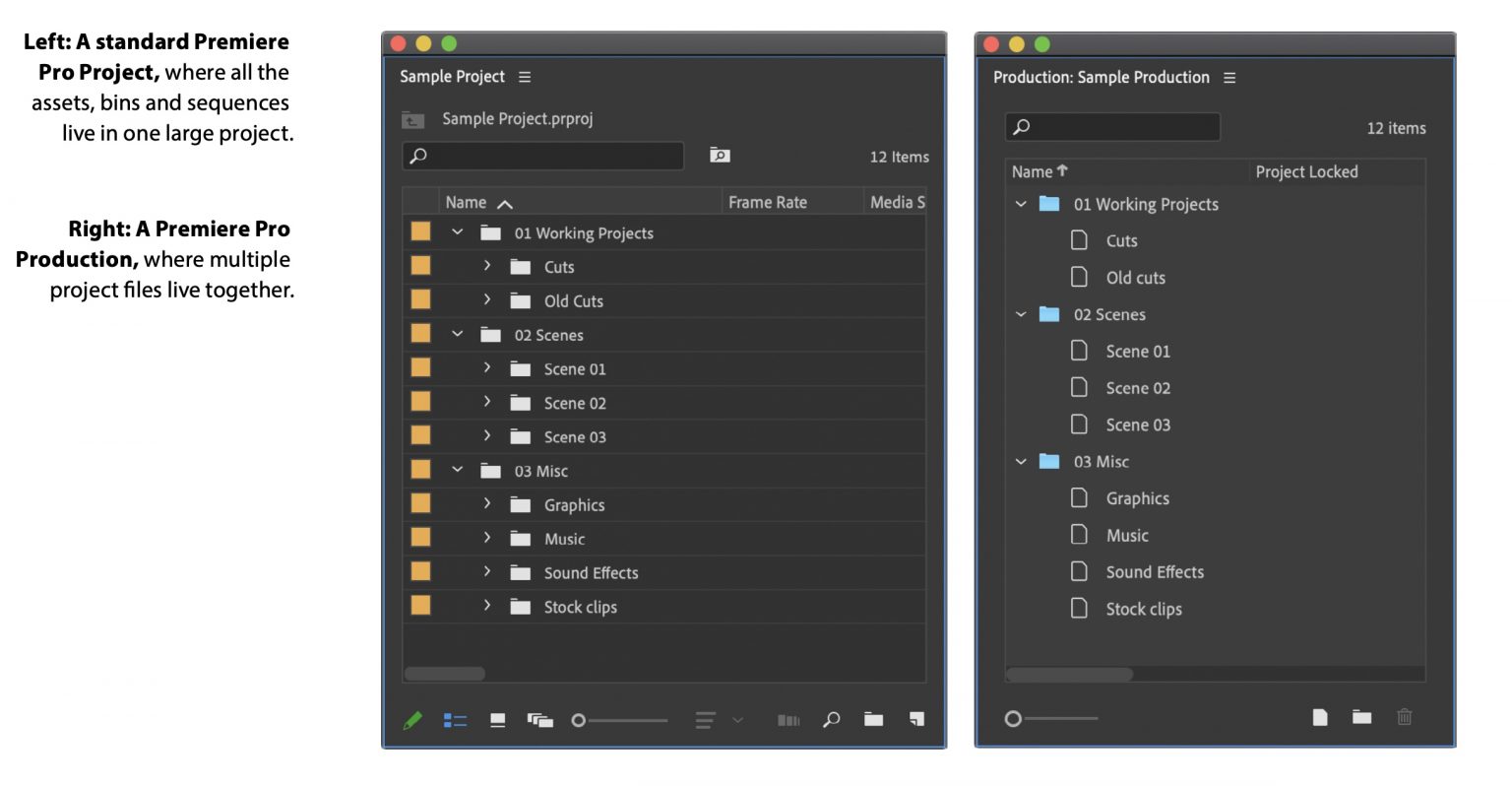Viewport: 1512px width, 786px height.
Task: Expand the Scene 01 bin
Action: (x=487, y=368)
